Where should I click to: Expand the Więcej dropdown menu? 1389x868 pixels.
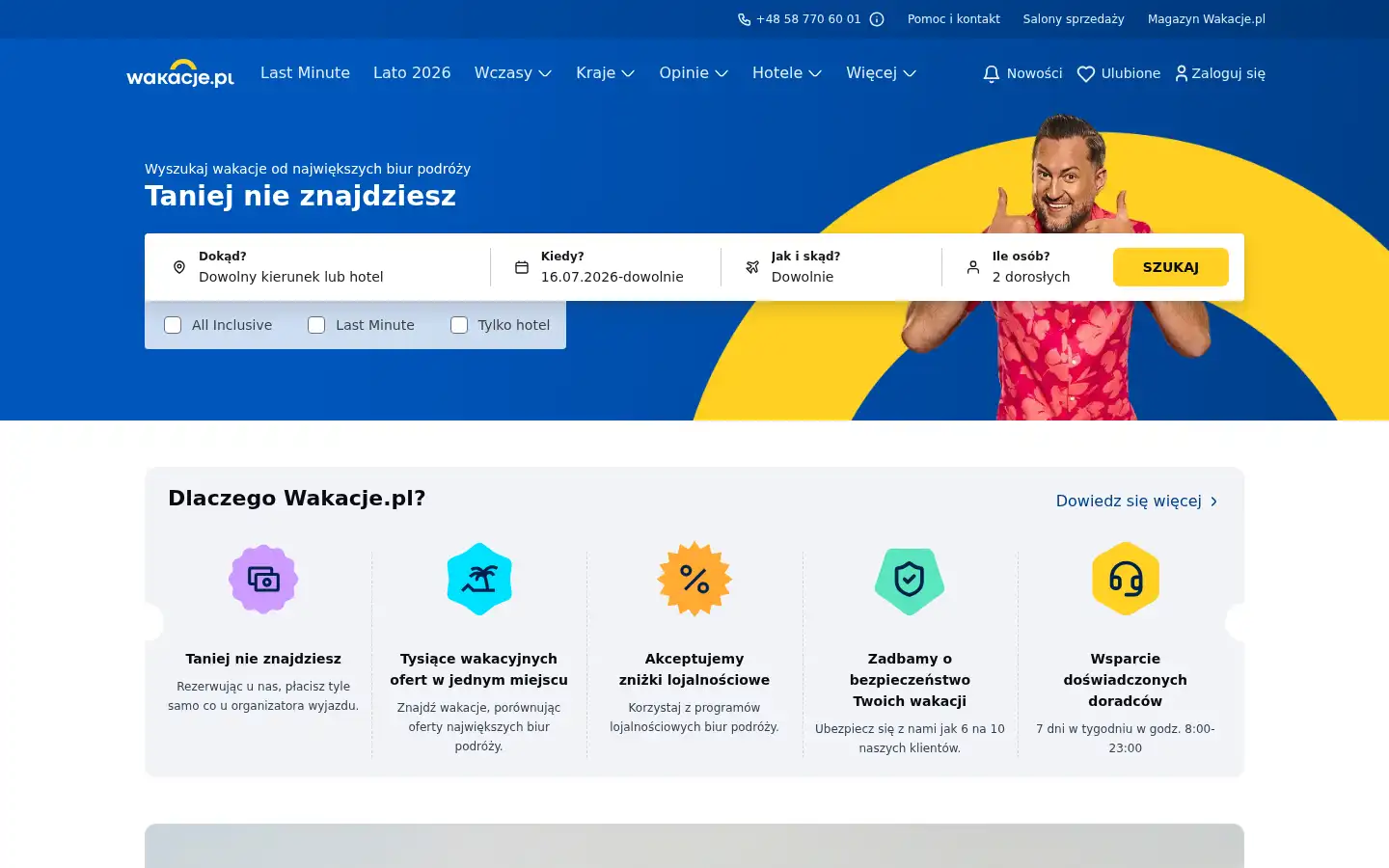click(882, 73)
